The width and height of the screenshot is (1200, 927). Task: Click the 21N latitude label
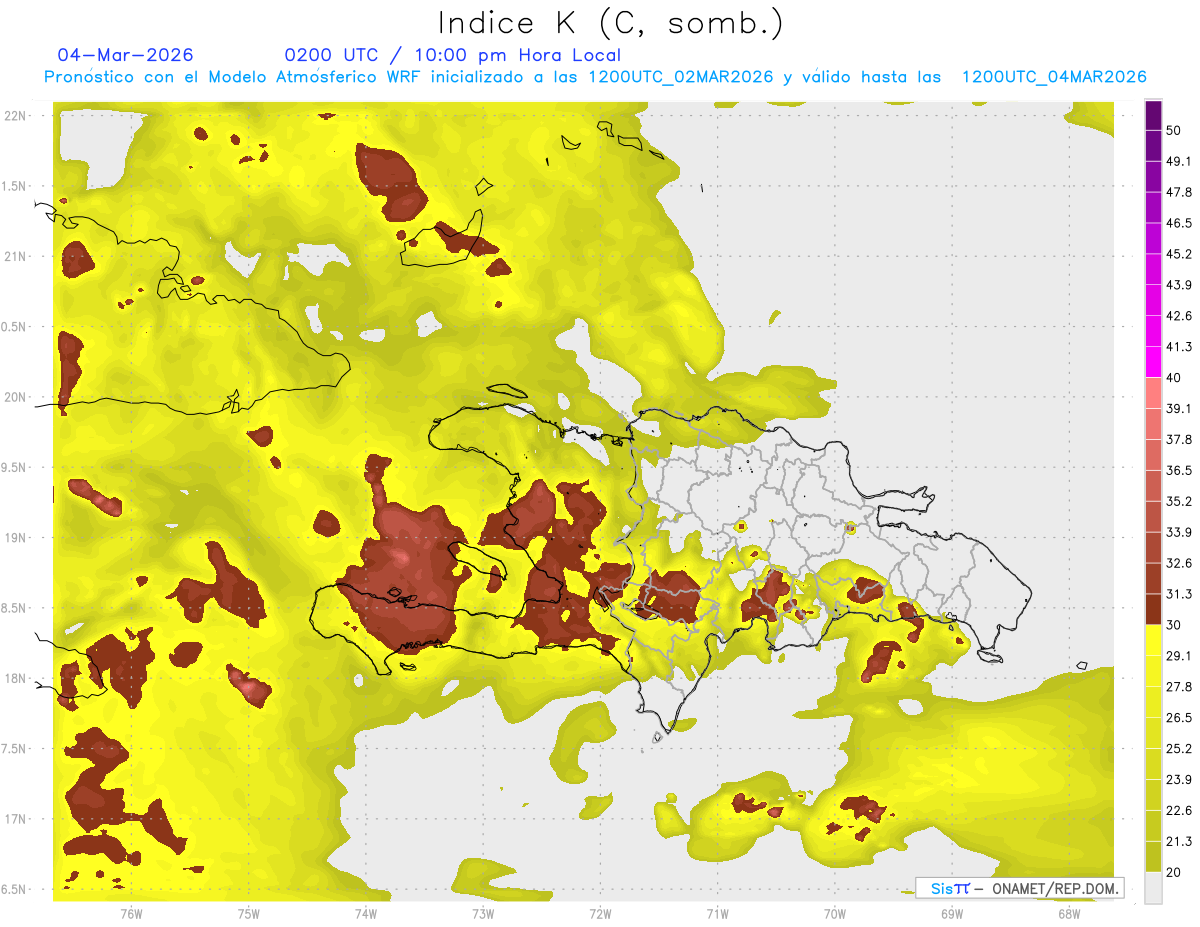[15, 256]
